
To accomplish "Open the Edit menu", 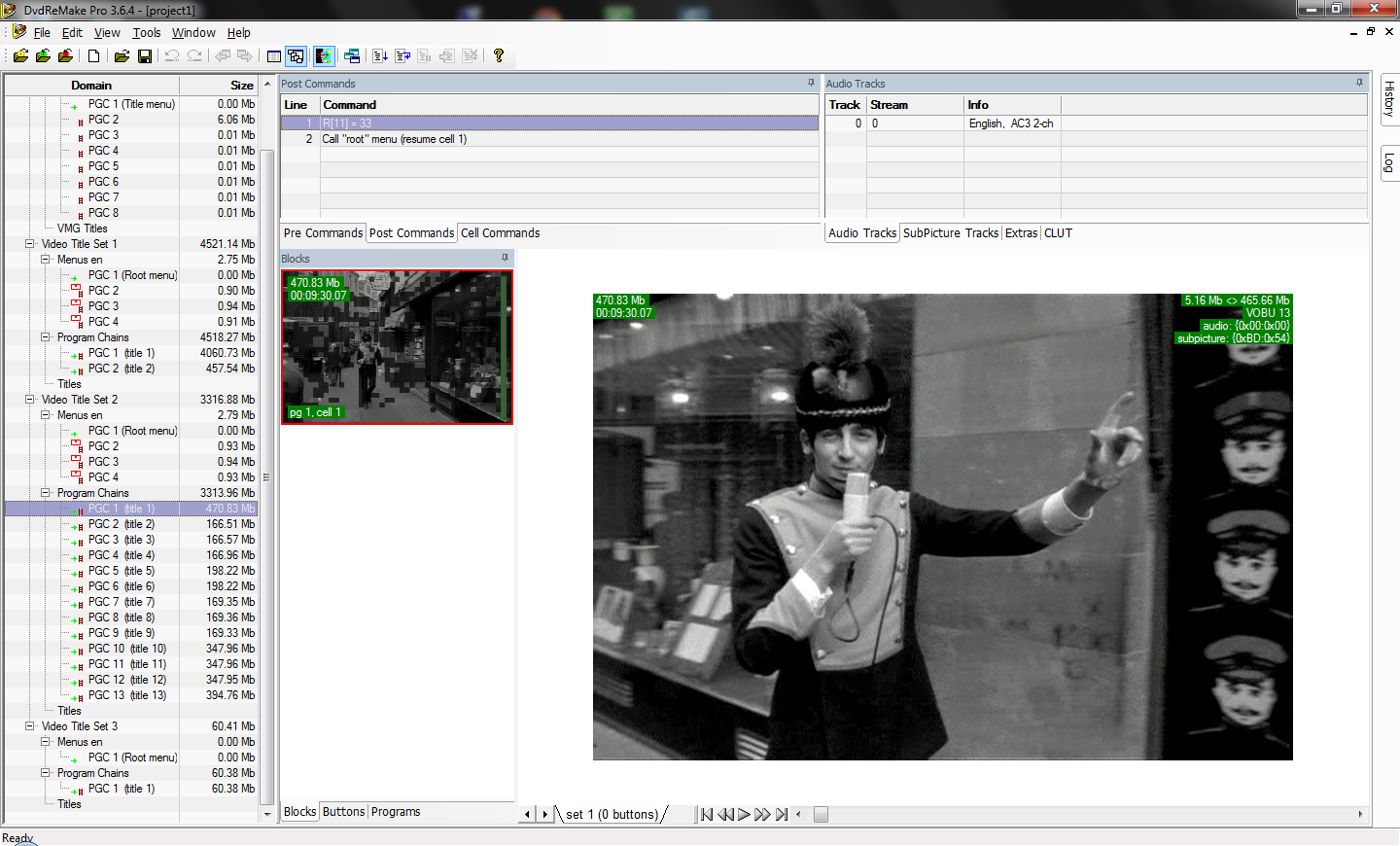I will 72,33.
